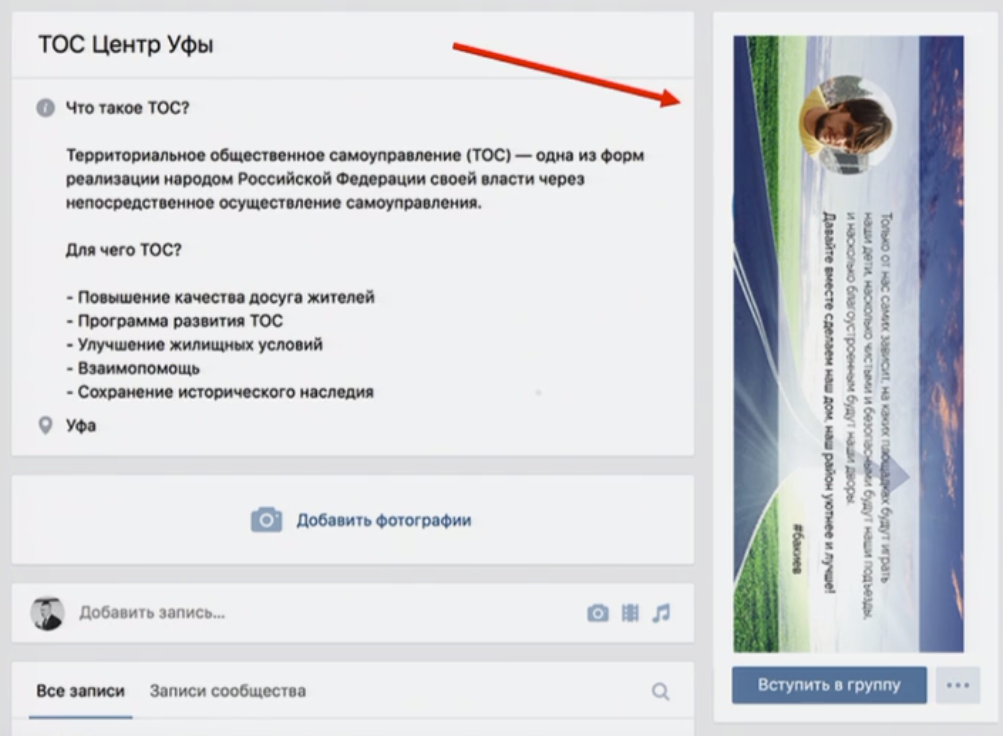Click the group title "ТОС Центр Уфы"
The image size is (1003, 736).
(125, 45)
